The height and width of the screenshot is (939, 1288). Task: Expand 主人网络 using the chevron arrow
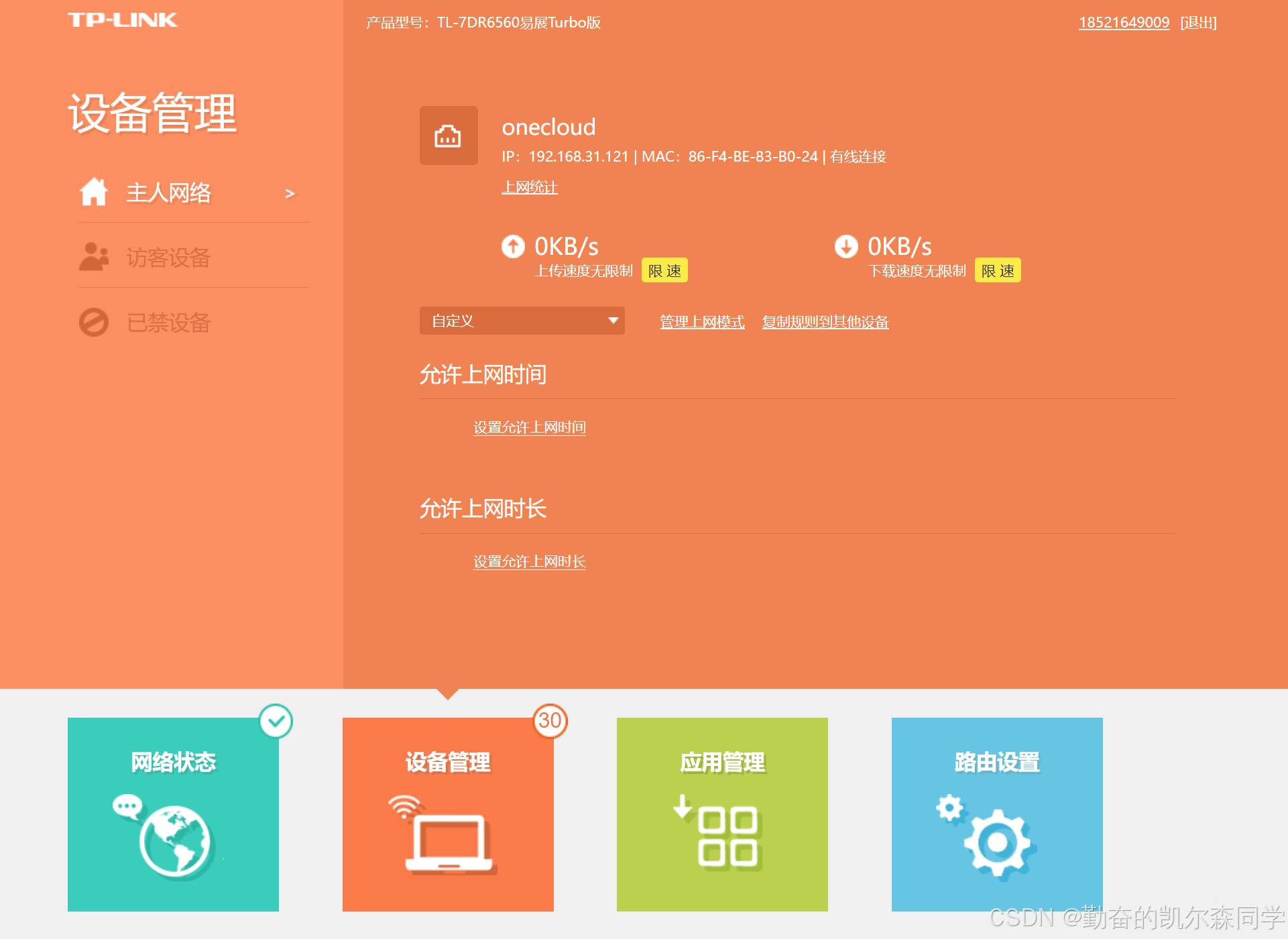pyautogui.click(x=290, y=194)
